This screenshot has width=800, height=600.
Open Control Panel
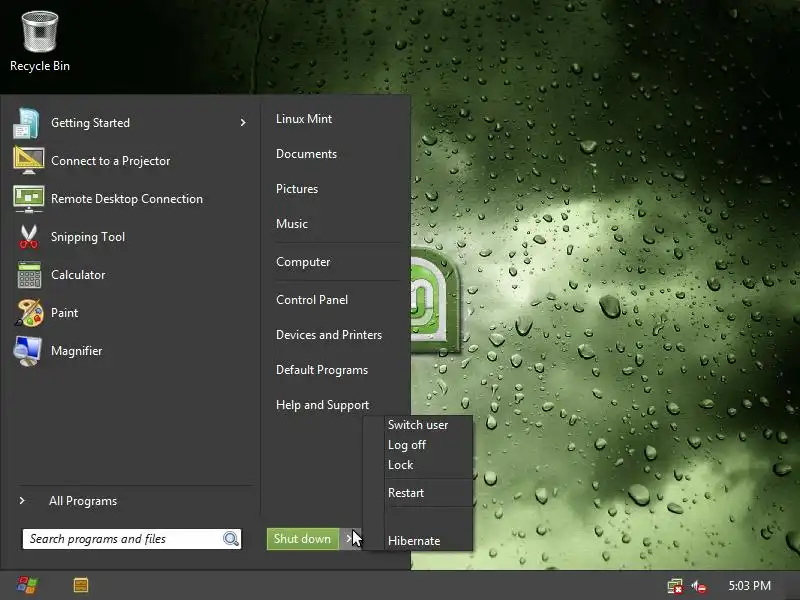pyautogui.click(x=312, y=300)
